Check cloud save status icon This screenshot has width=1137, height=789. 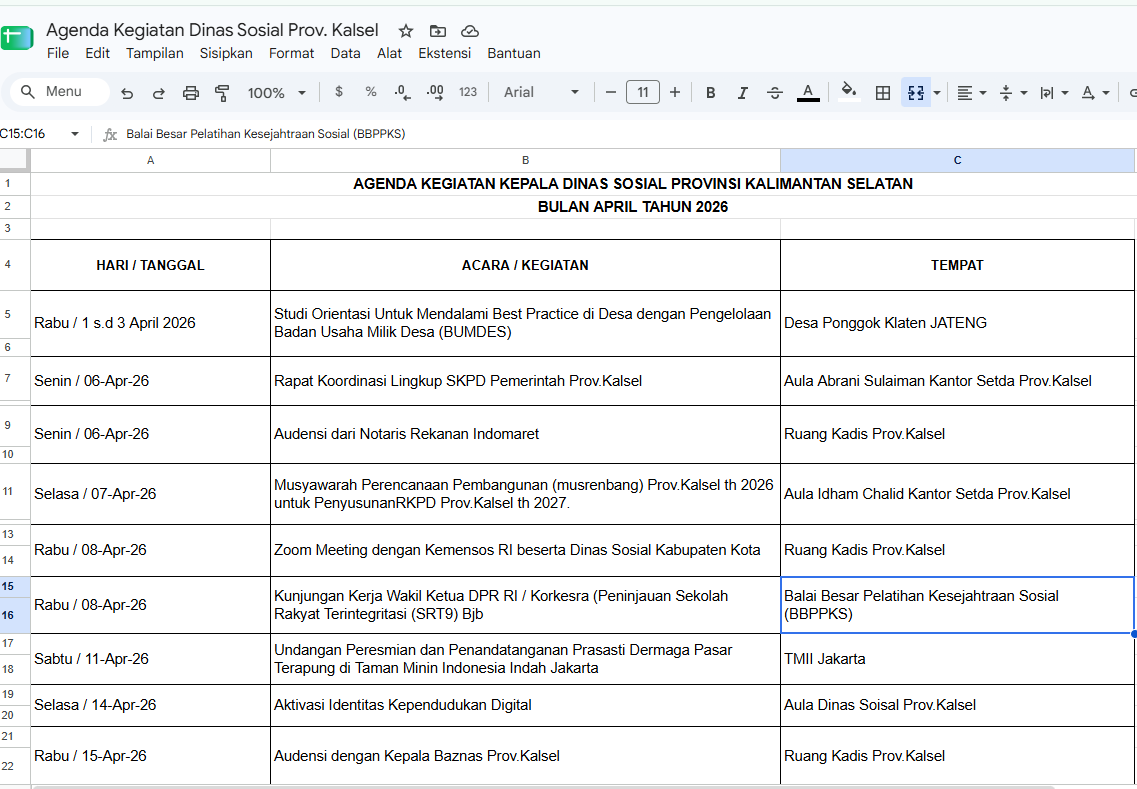point(470,31)
